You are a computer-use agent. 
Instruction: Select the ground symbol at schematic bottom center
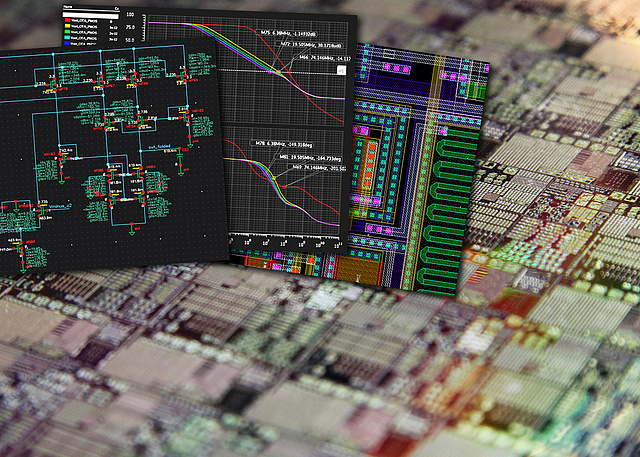(133, 230)
